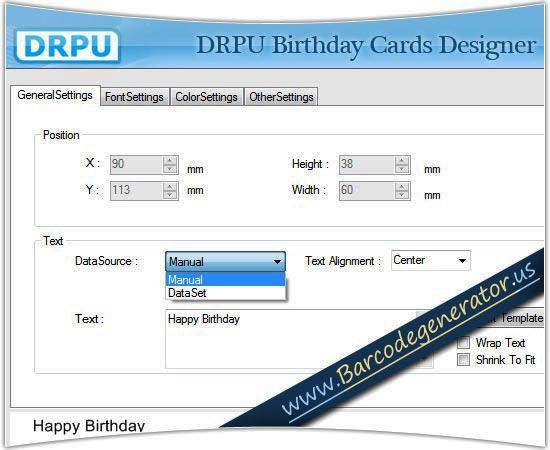Screen dimensions: 550x450
Task: Decrease Y position with down arrow
Action: coord(170,195)
